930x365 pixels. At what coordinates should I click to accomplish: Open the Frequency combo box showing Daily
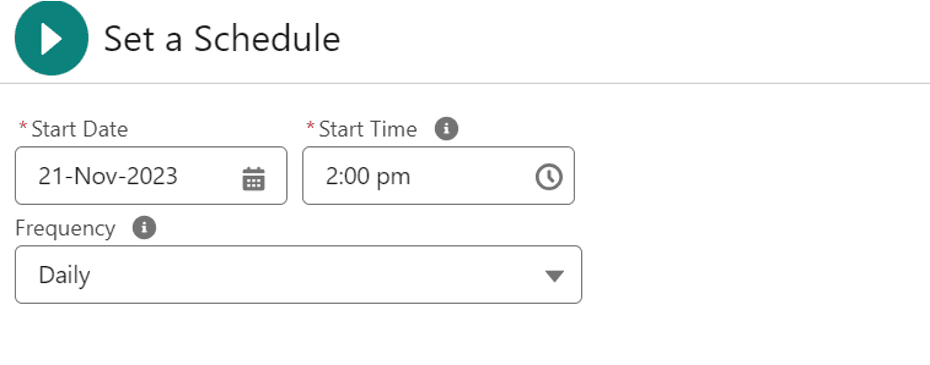[298, 275]
